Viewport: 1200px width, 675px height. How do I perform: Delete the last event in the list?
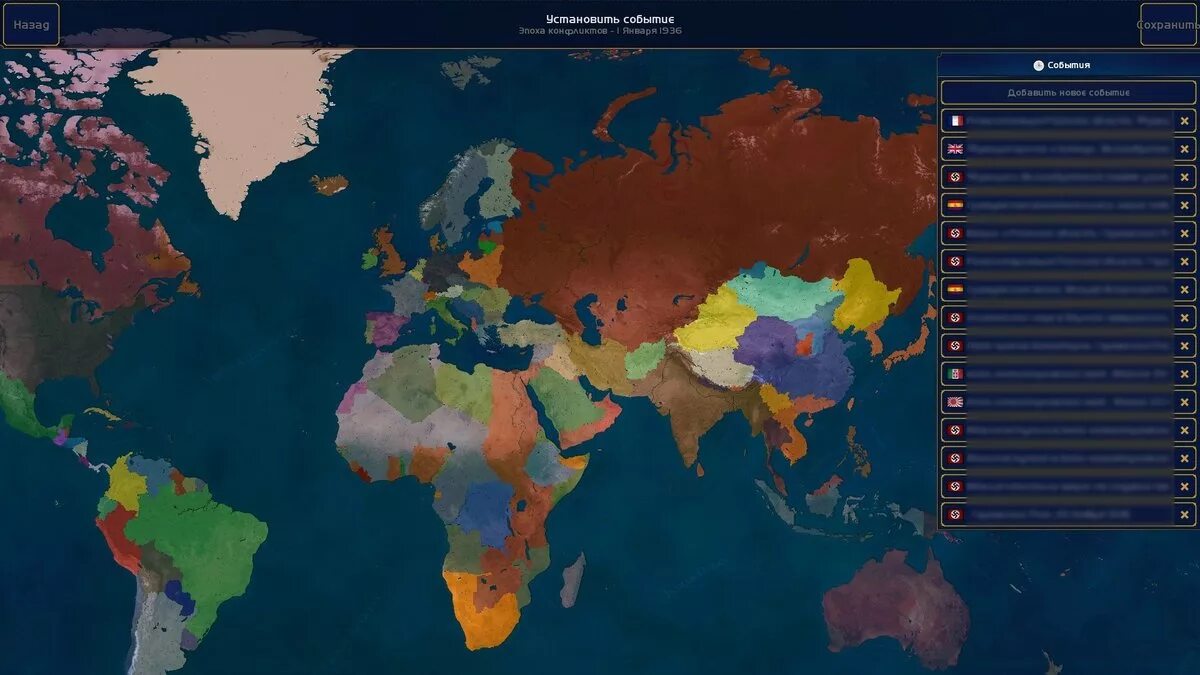click(x=1185, y=515)
